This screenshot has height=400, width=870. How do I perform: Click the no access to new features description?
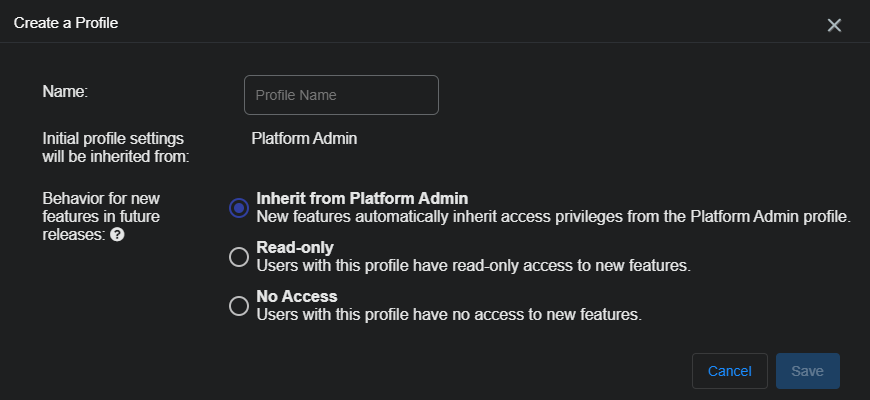(x=448, y=314)
